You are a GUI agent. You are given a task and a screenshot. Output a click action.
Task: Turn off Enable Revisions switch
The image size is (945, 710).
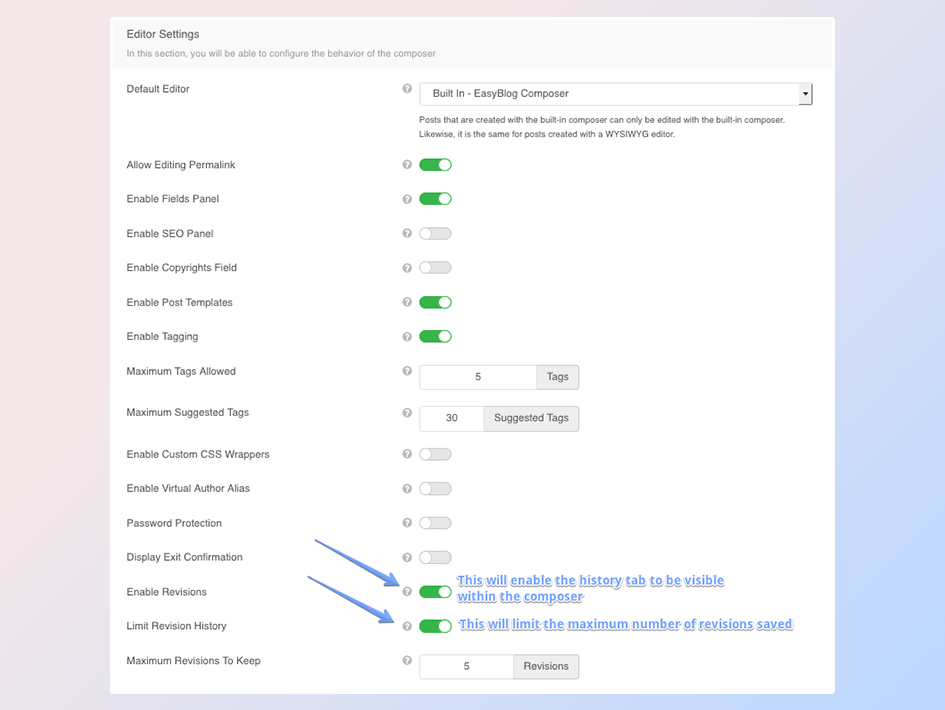pyautogui.click(x=435, y=592)
